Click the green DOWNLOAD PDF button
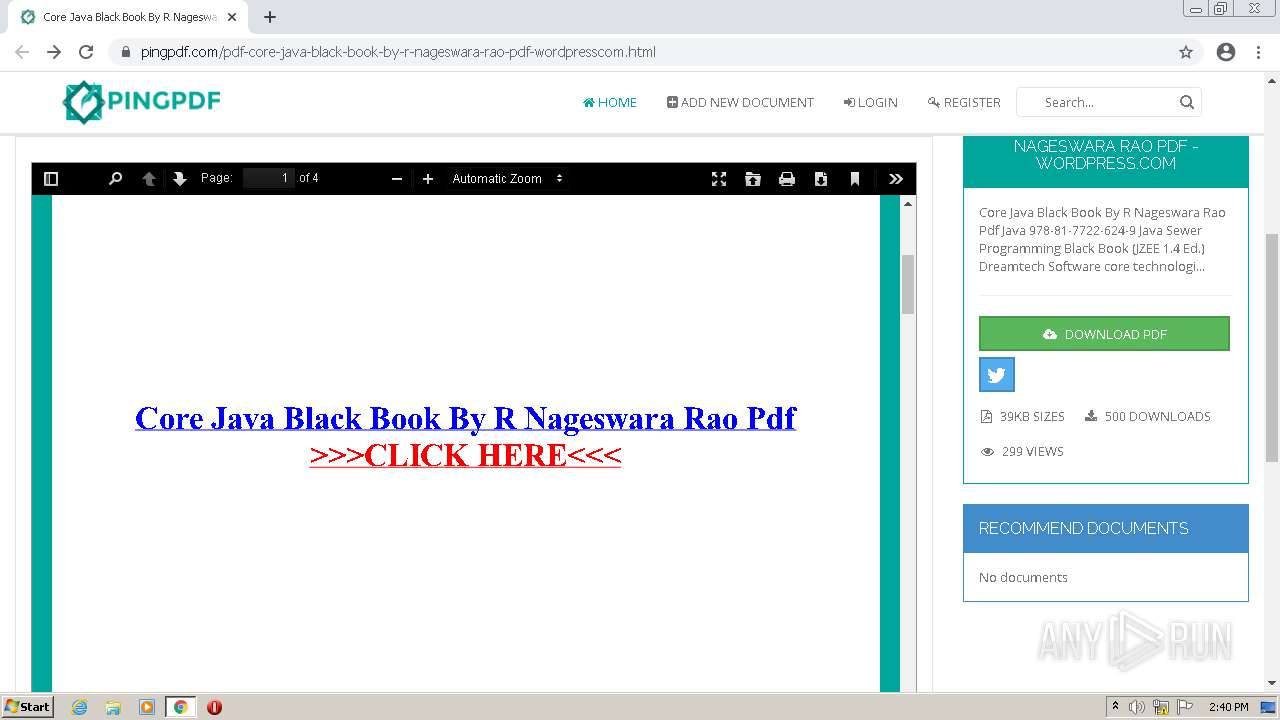This screenshot has height=720, width=1280. [x=1104, y=334]
